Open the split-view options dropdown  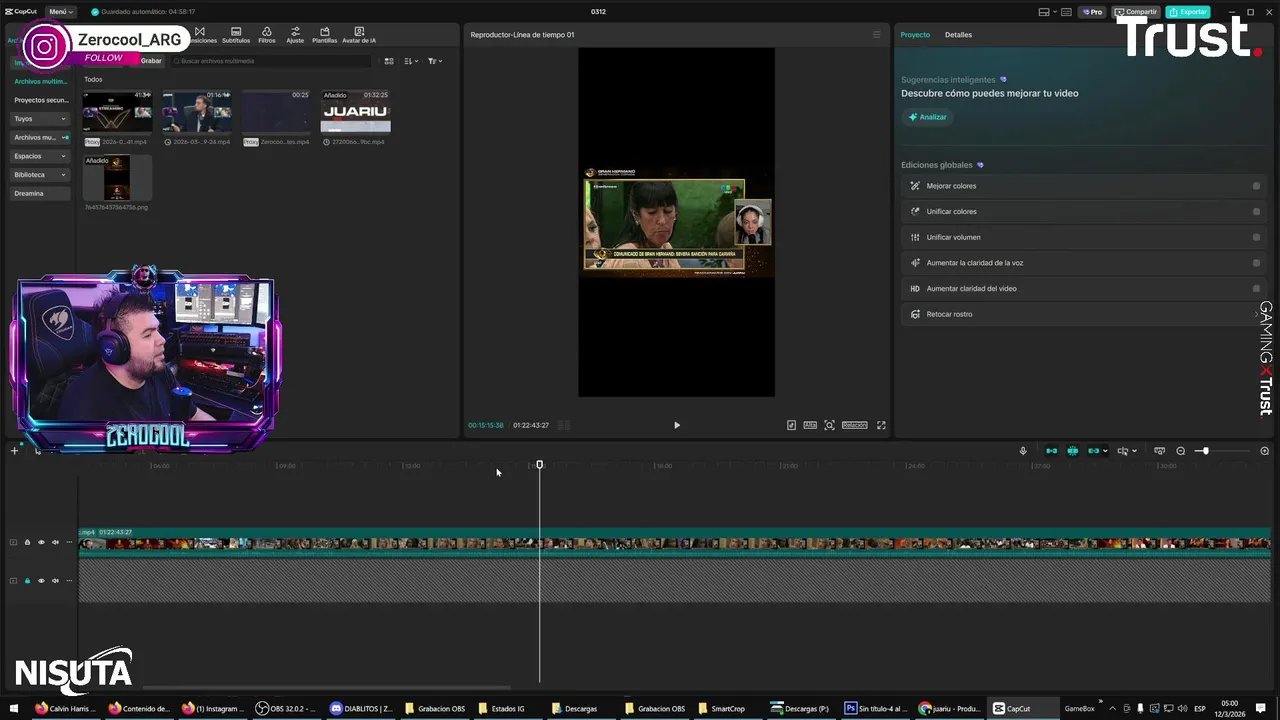tap(1134, 451)
